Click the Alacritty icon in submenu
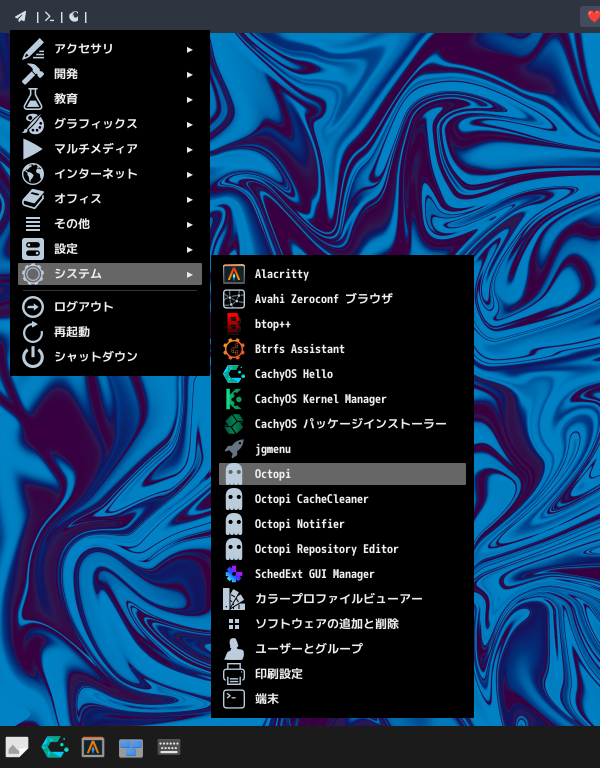 [234, 274]
